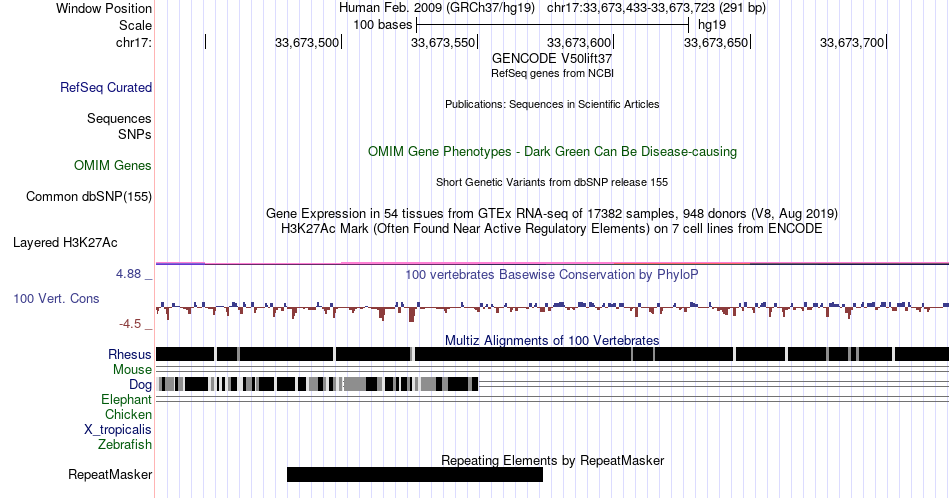Click the GTEx Gene Expression track title
Screen dimensions: 950x498
point(552,213)
